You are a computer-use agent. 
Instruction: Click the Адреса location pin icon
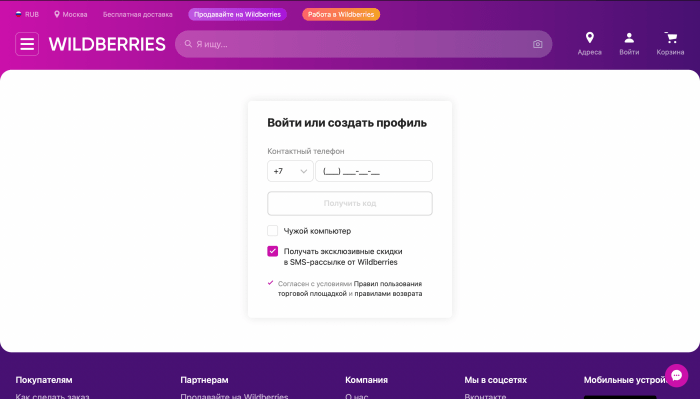[x=589, y=38]
